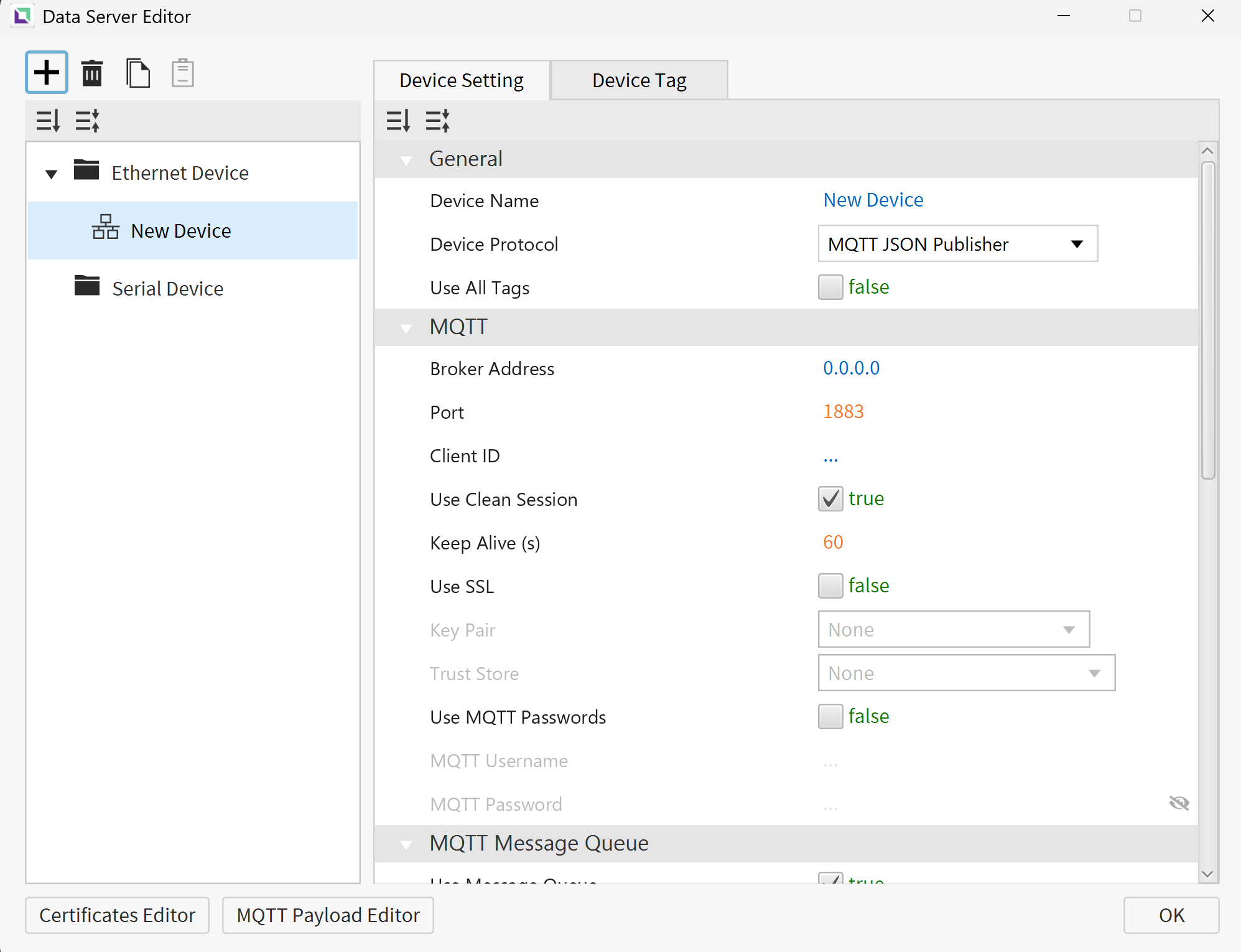Viewport: 1241px width, 952px height.
Task: Click the Device Protocol property label
Action: (495, 245)
